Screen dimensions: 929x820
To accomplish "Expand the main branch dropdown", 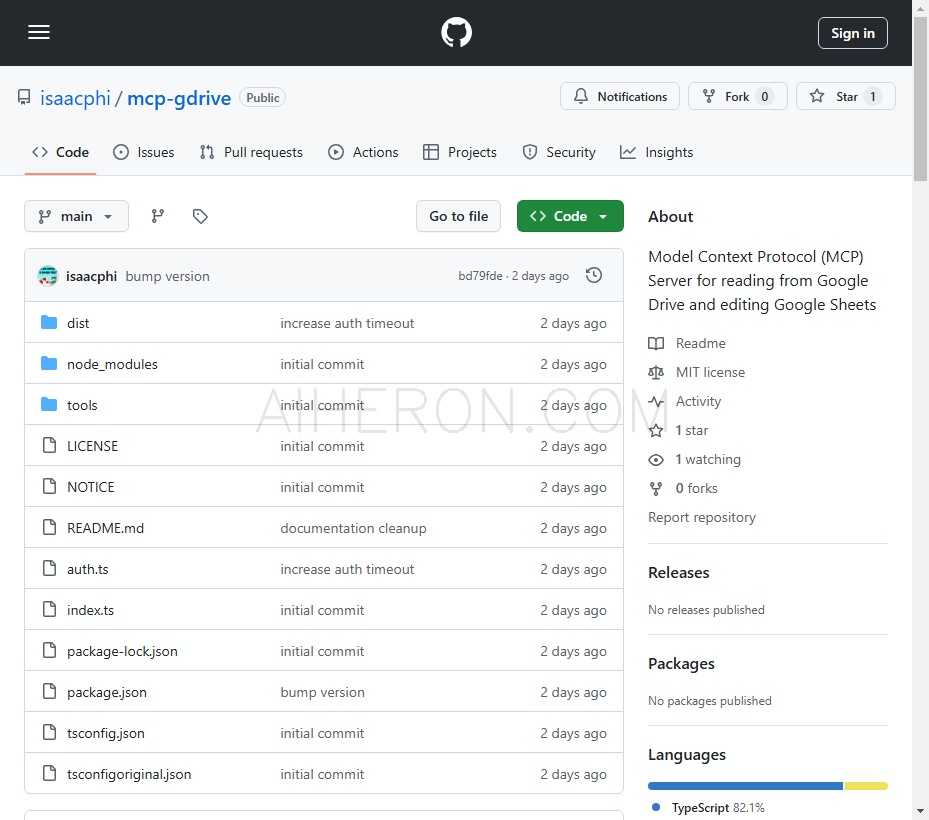I will coord(76,216).
